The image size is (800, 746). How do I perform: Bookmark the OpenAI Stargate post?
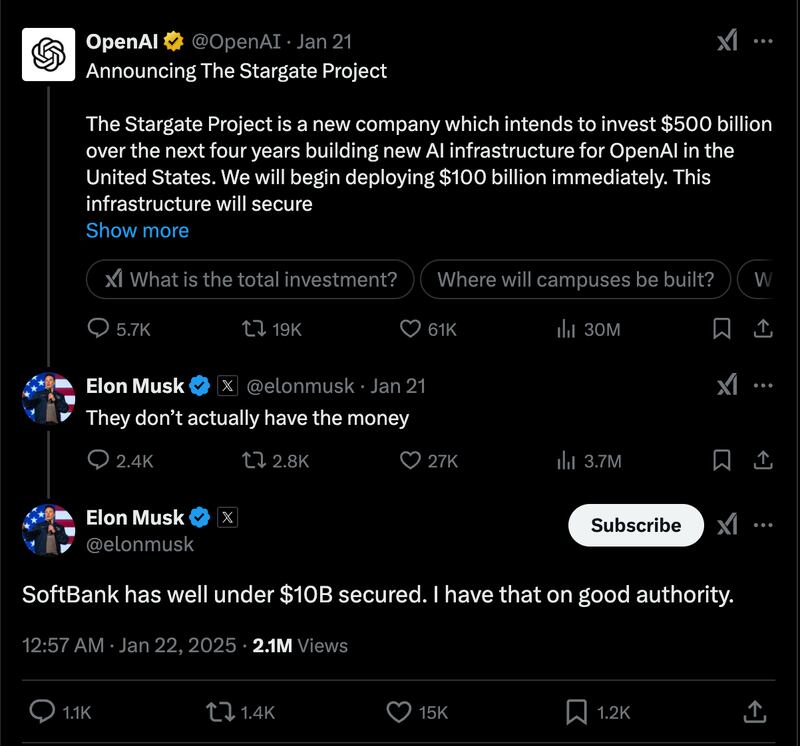coord(721,329)
